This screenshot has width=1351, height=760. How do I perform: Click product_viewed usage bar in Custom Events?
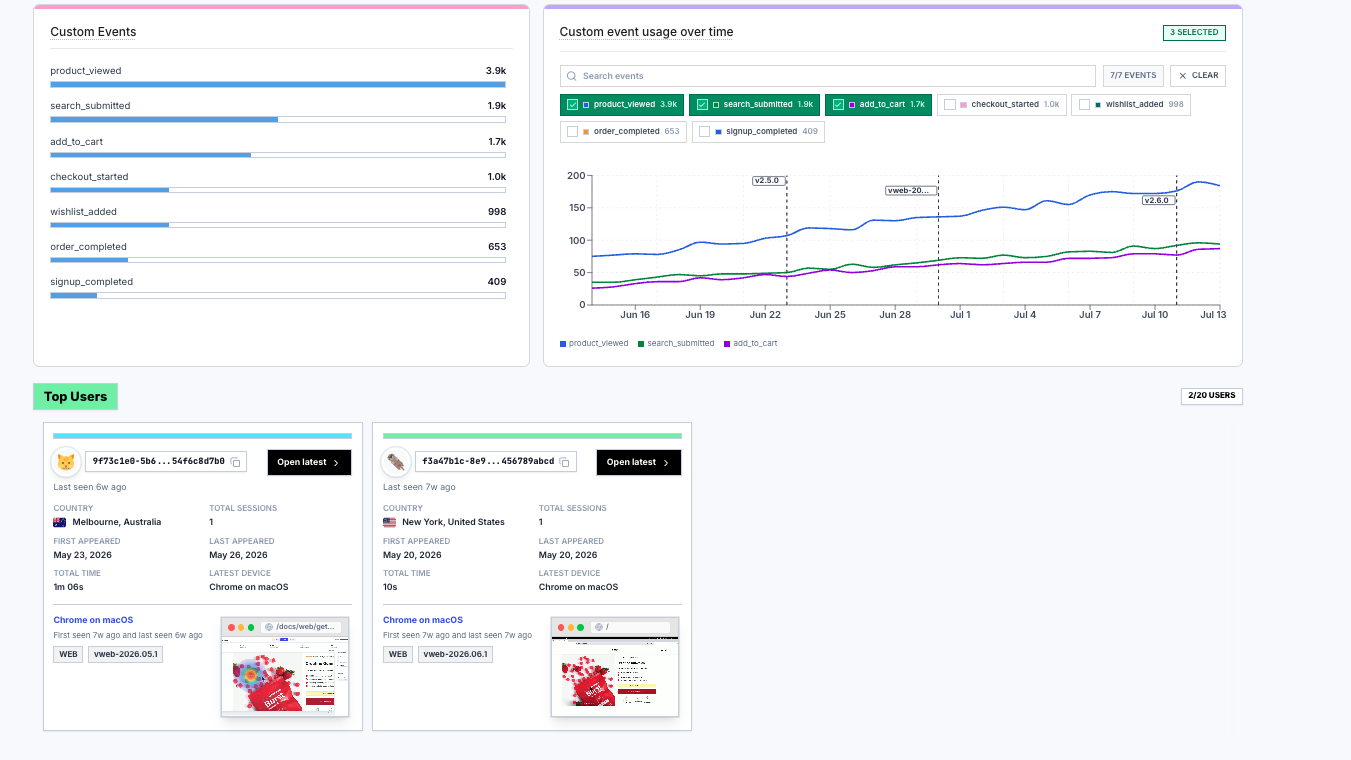click(x=278, y=84)
